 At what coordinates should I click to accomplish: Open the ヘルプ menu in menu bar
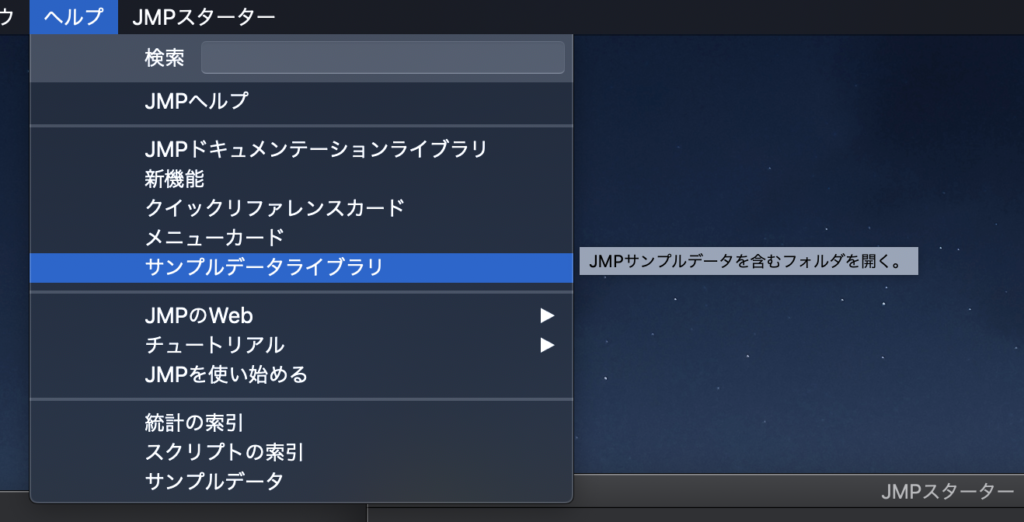click(x=74, y=17)
